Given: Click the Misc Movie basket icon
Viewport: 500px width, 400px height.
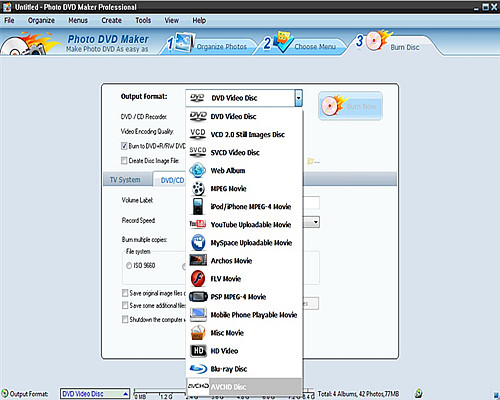Looking at the screenshot, I should (198, 332).
